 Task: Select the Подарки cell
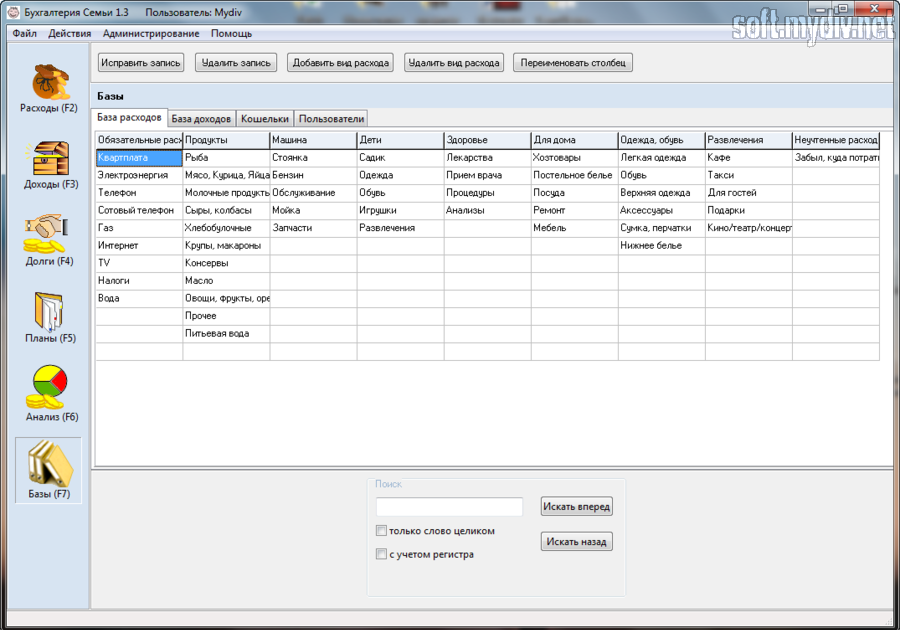(x=748, y=211)
